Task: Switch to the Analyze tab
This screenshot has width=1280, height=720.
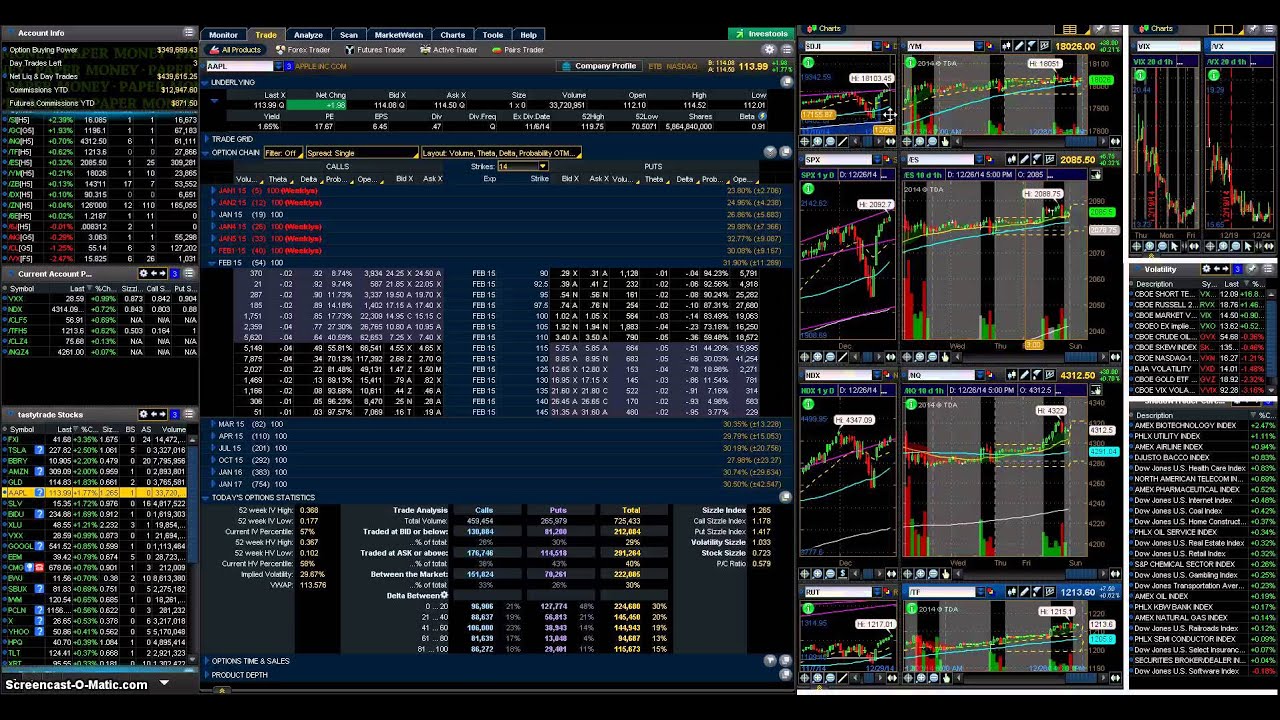Action: tap(308, 35)
